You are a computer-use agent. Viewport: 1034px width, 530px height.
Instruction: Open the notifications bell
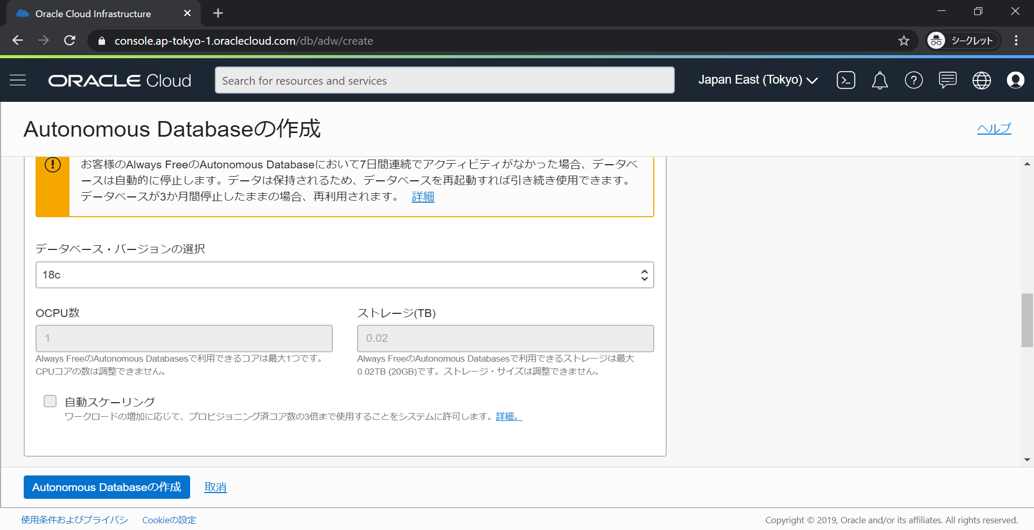(880, 80)
